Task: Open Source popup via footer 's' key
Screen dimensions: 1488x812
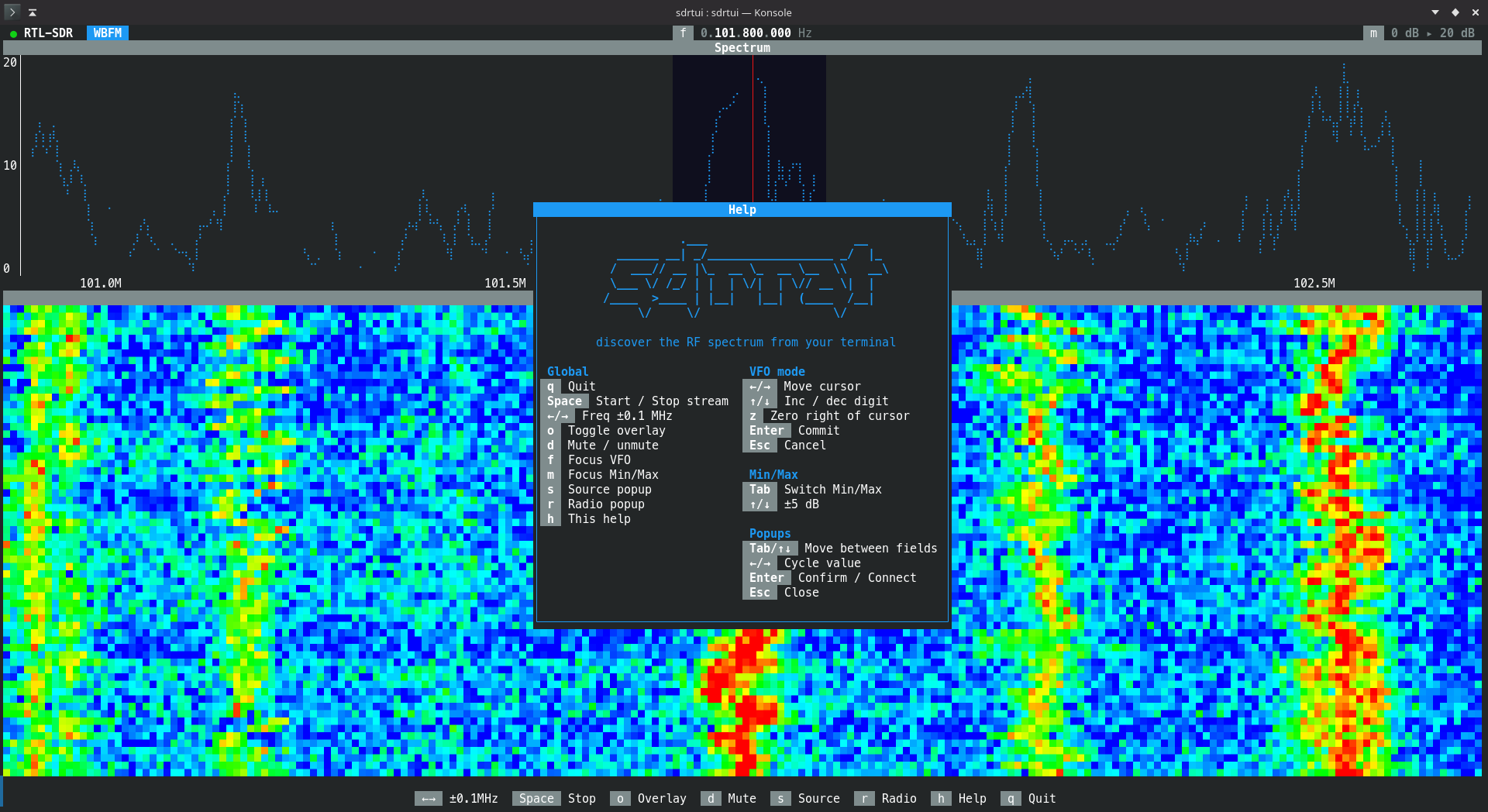Action: [x=780, y=798]
